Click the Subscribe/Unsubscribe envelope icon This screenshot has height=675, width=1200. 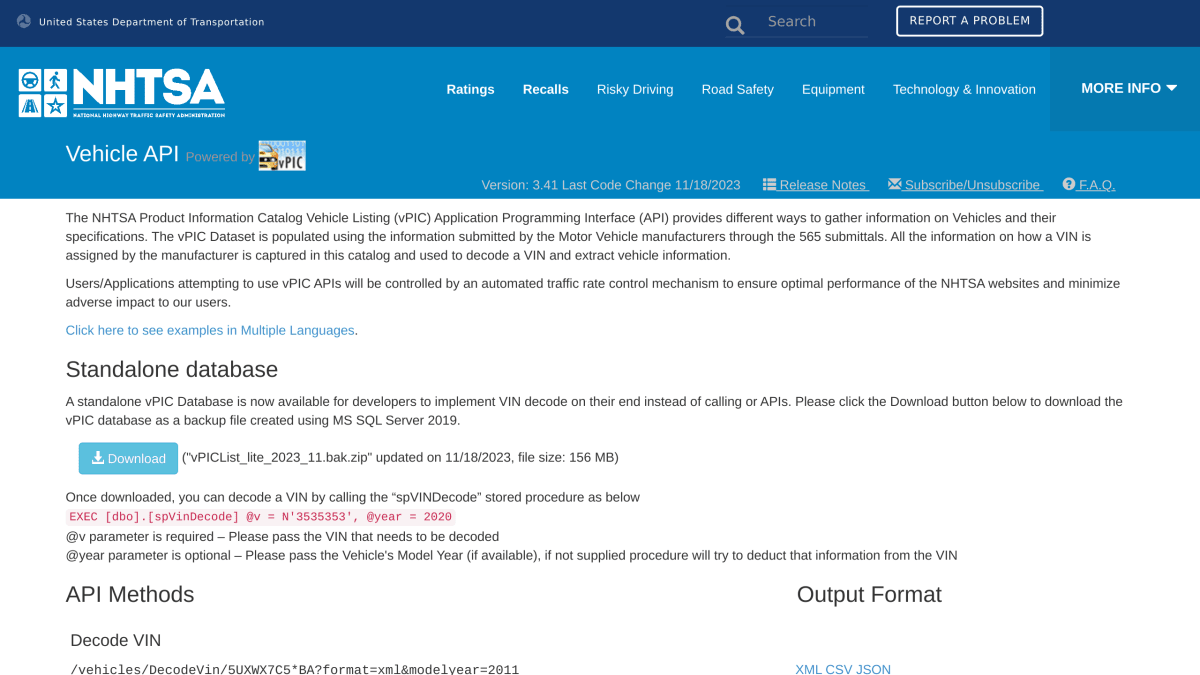[x=895, y=184]
